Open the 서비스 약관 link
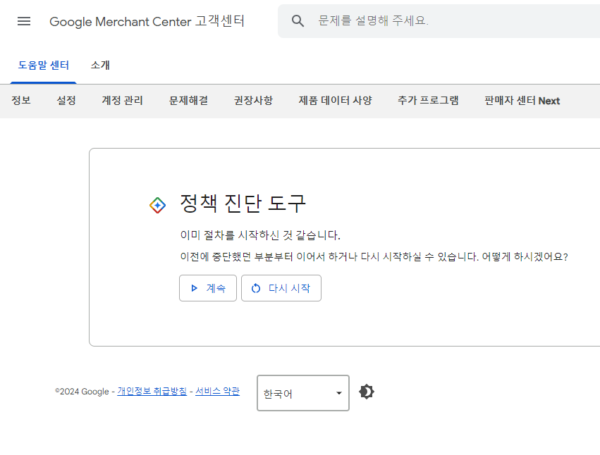Viewport: 600px width, 455px height. pos(217,391)
